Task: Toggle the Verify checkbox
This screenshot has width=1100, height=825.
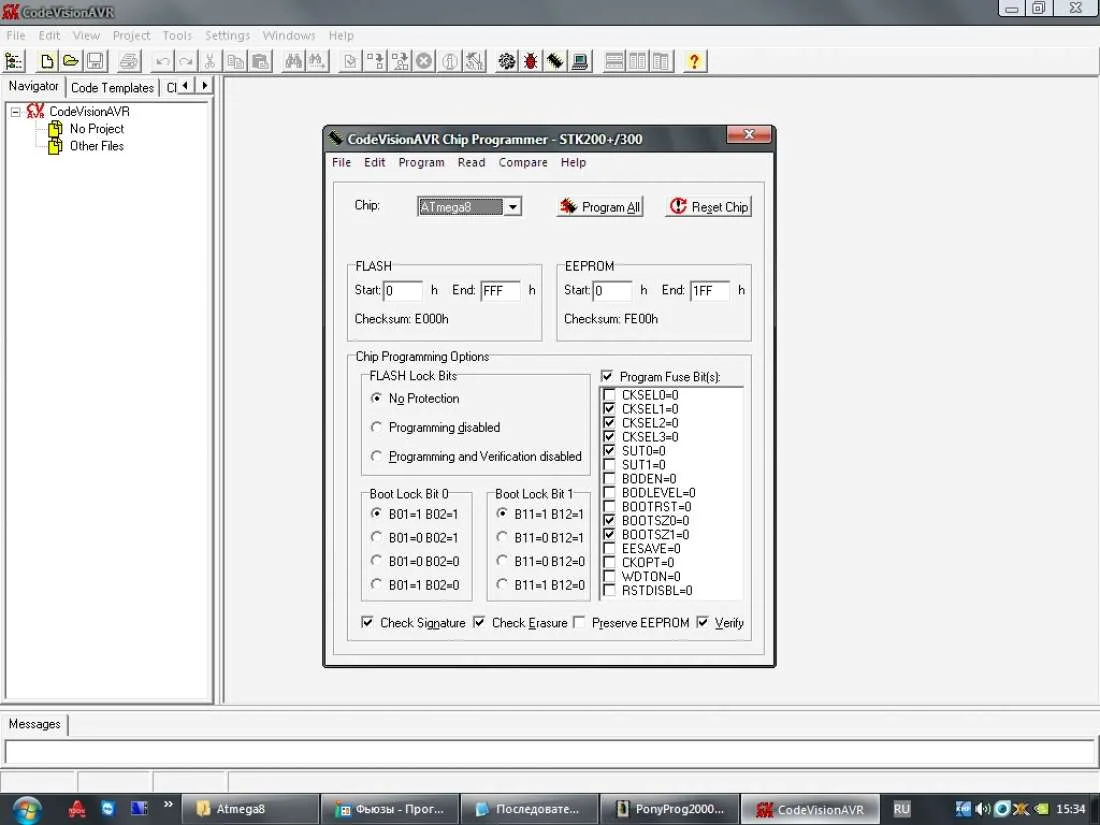Action: (x=702, y=622)
